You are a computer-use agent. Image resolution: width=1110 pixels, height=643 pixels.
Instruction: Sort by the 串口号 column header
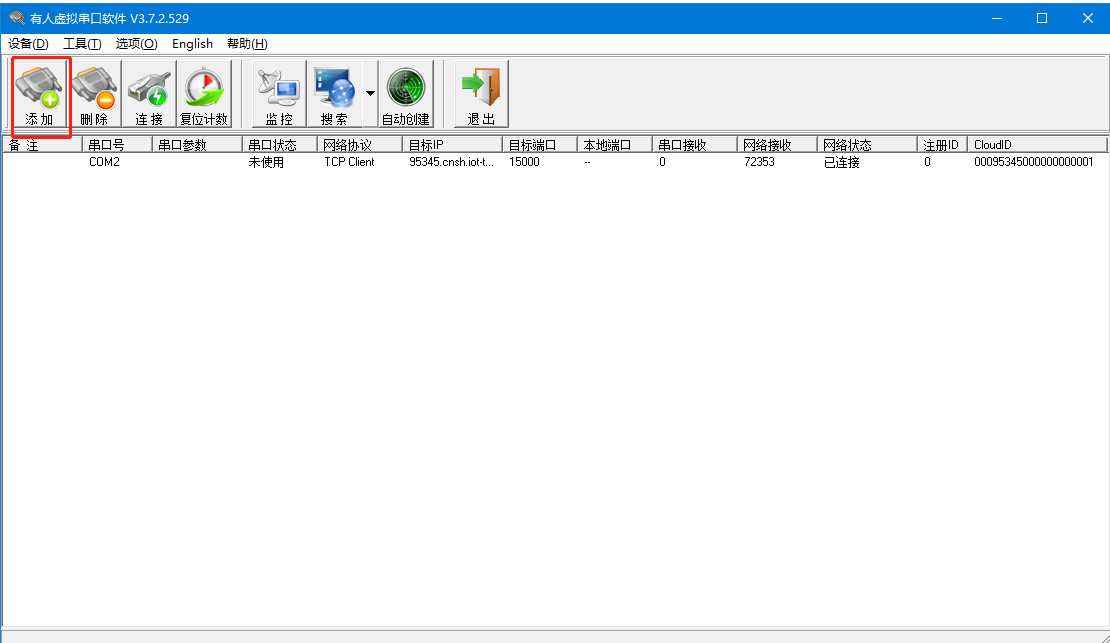pyautogui.click(x=117, y=145)
